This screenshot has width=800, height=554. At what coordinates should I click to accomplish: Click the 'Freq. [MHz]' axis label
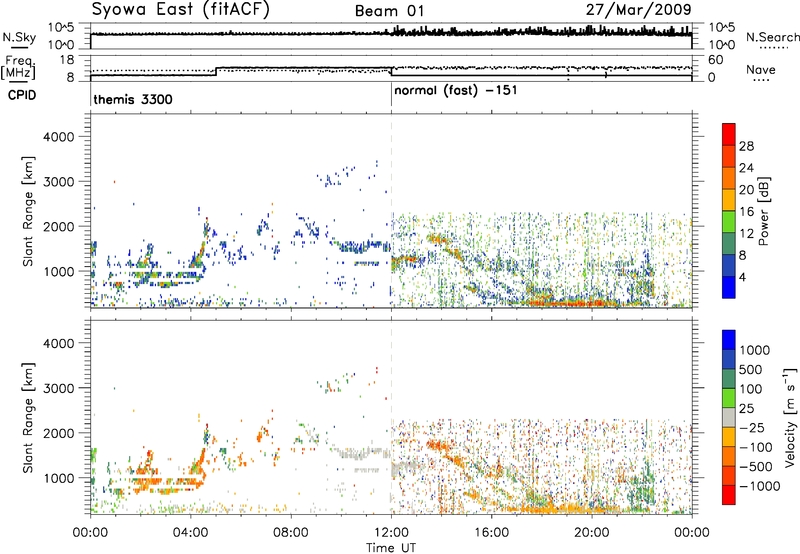point(18,67)
